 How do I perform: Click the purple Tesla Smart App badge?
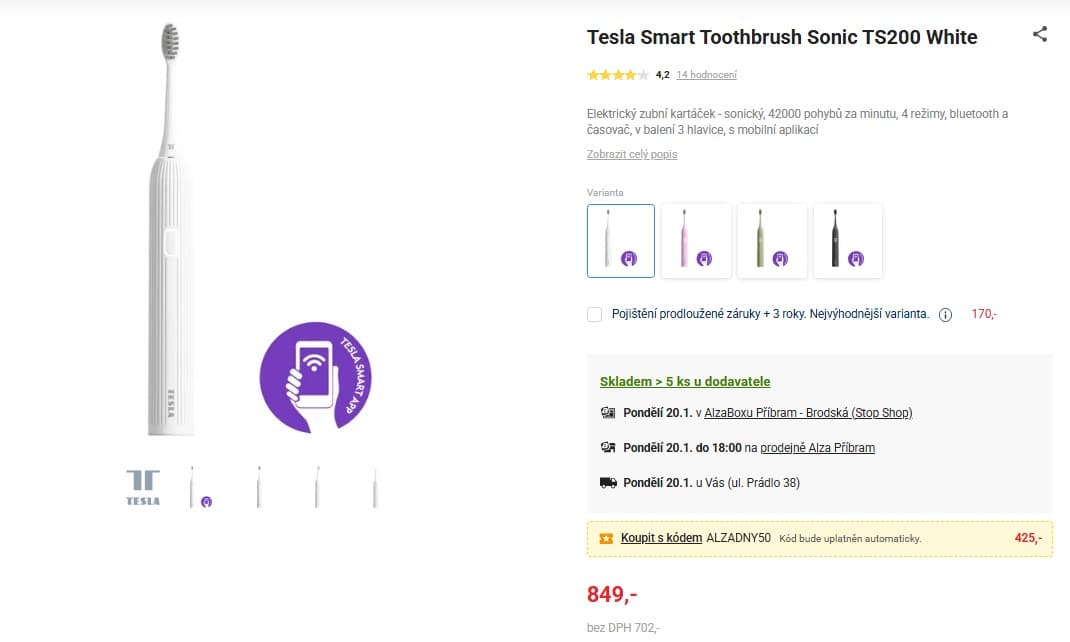pyautogui.click(x=315, y=377)
